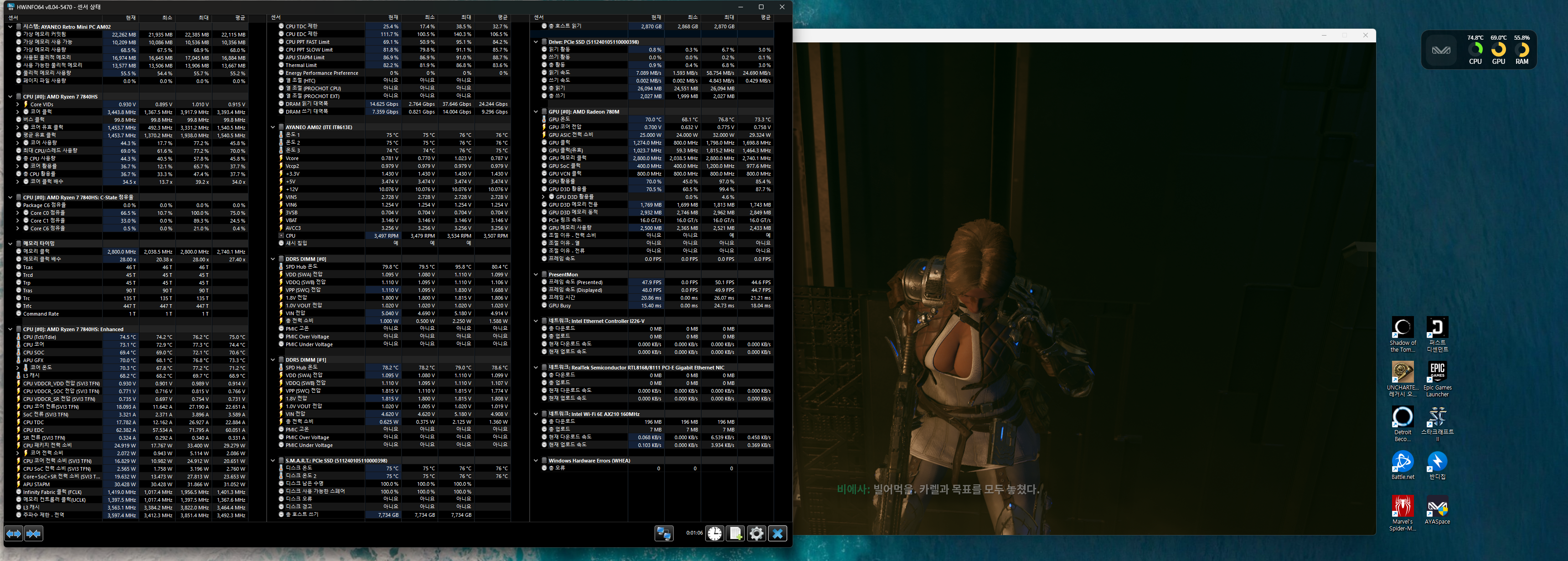
Task: Open the remote network monitors icon
Action: [664, 534]
